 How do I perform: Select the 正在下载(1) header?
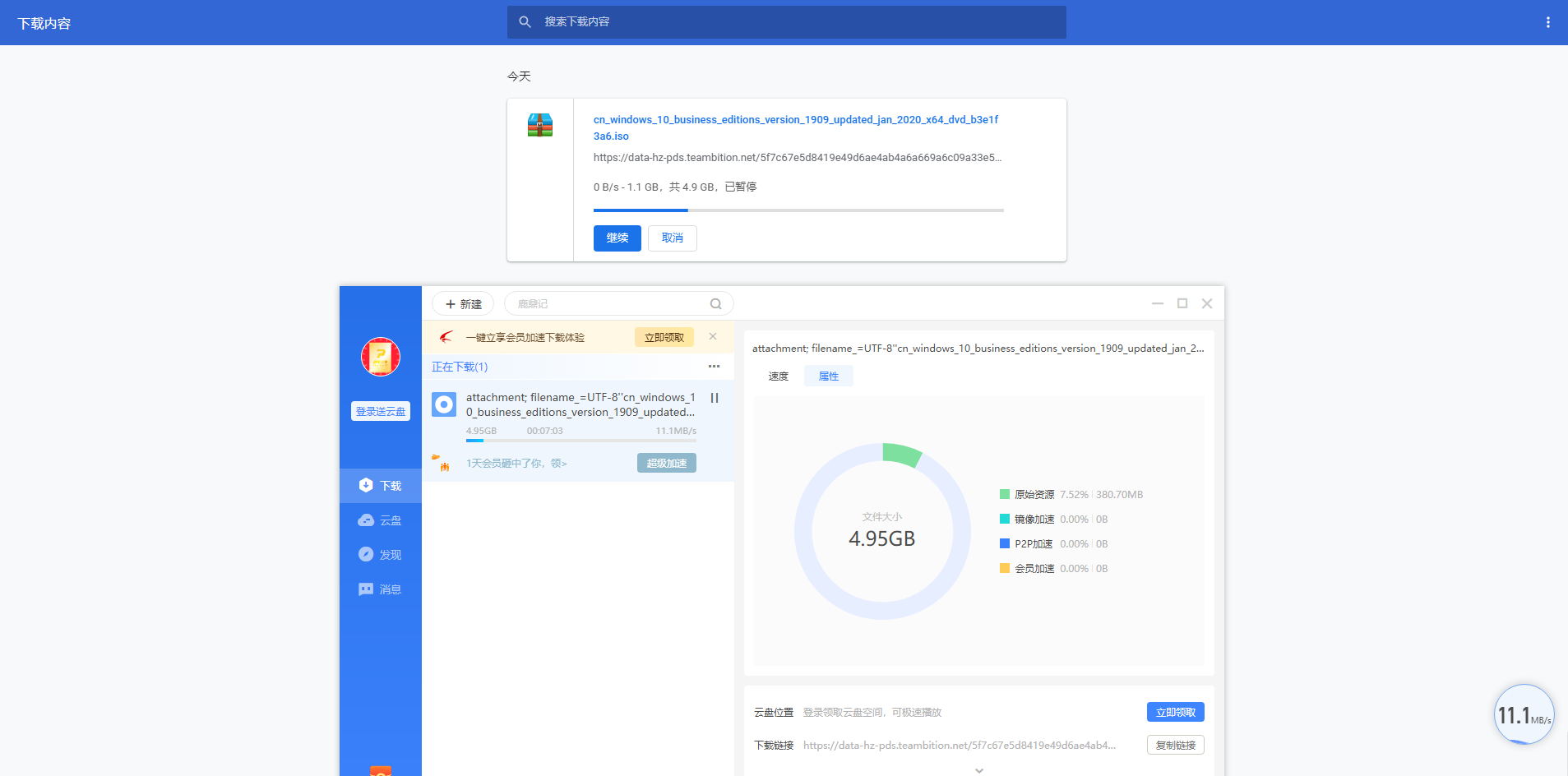tap(460, 367)
